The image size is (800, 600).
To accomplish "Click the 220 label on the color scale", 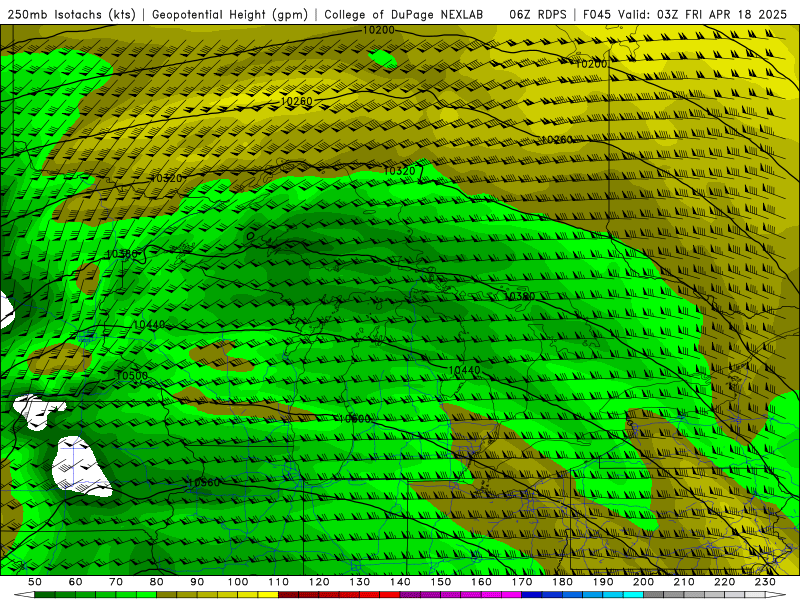I will (724, 582).
